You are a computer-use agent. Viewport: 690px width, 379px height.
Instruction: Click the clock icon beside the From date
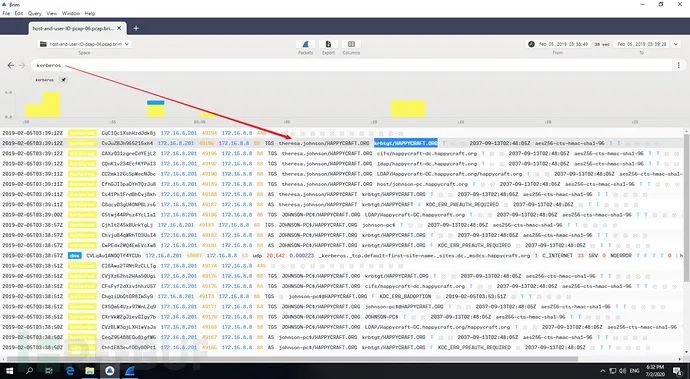point(531,44)
